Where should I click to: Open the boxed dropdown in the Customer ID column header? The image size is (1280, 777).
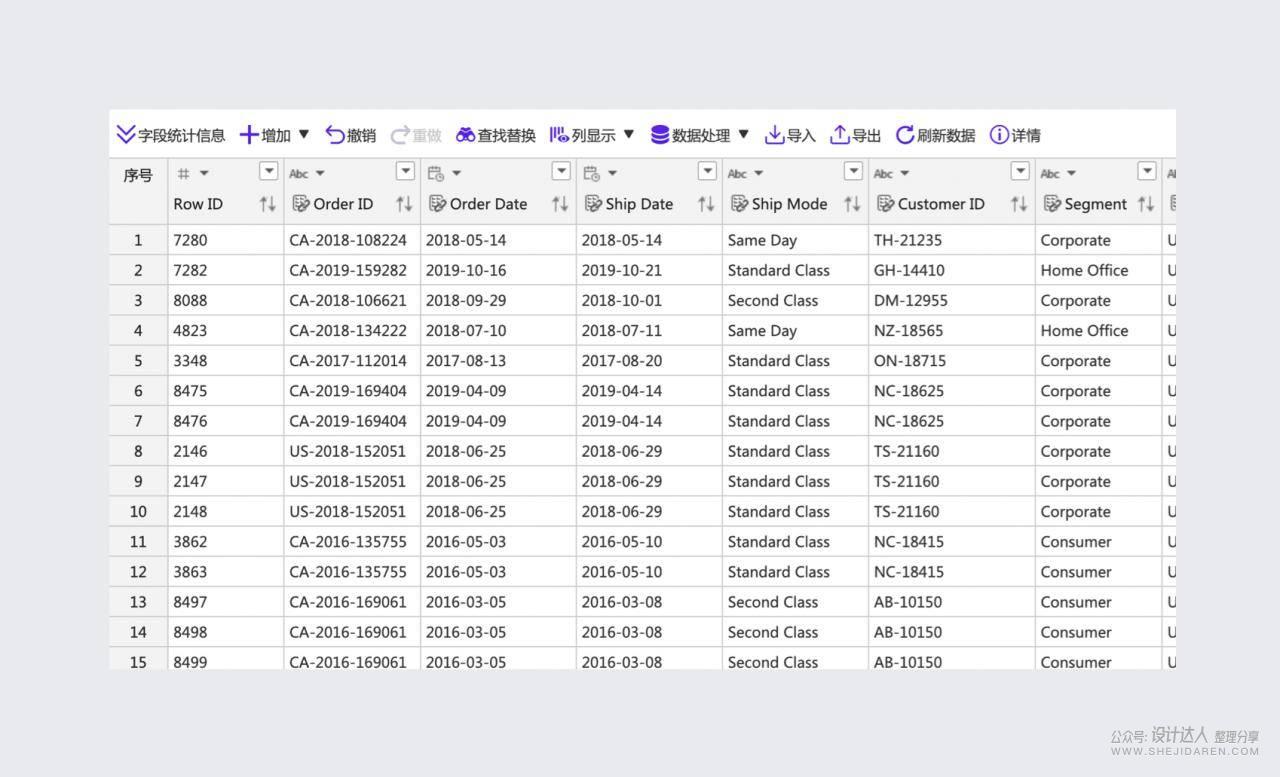pyautogui.click(x=1020, y=171)
